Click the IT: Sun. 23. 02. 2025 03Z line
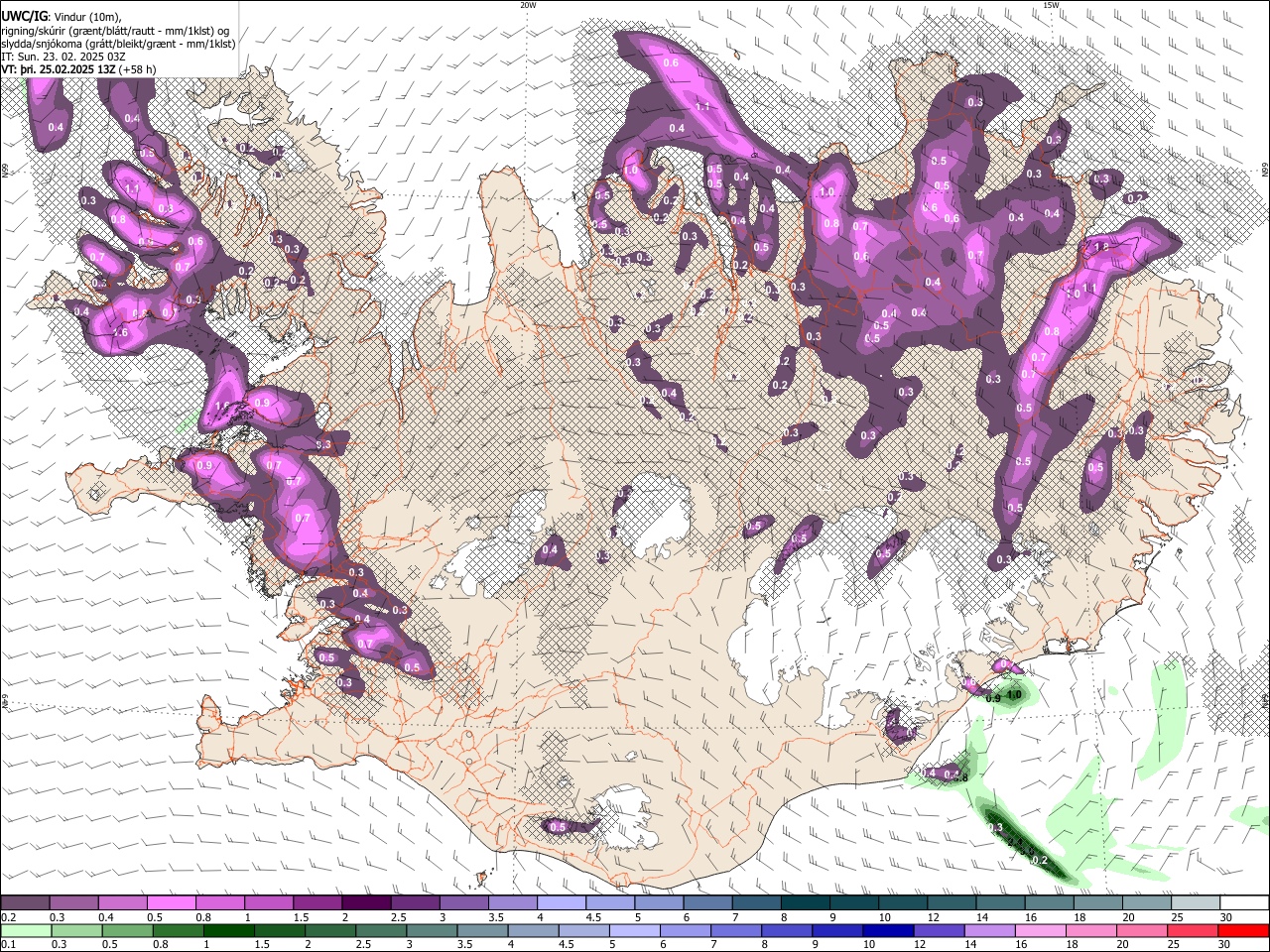1270x952 pixels. click(63, 57)
